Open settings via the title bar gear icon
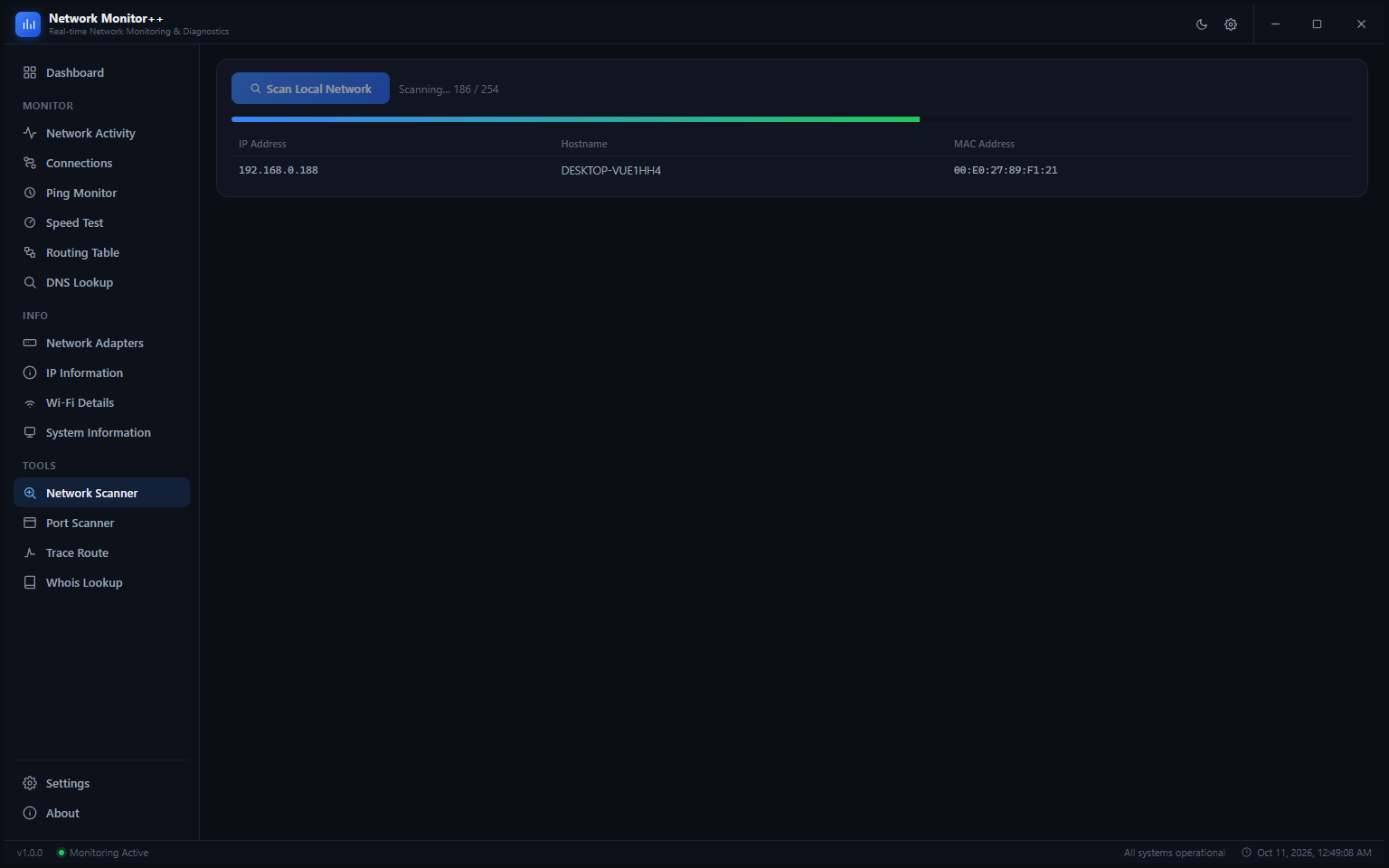This screenshot has height=868, width=1389. pos(1231,24)
